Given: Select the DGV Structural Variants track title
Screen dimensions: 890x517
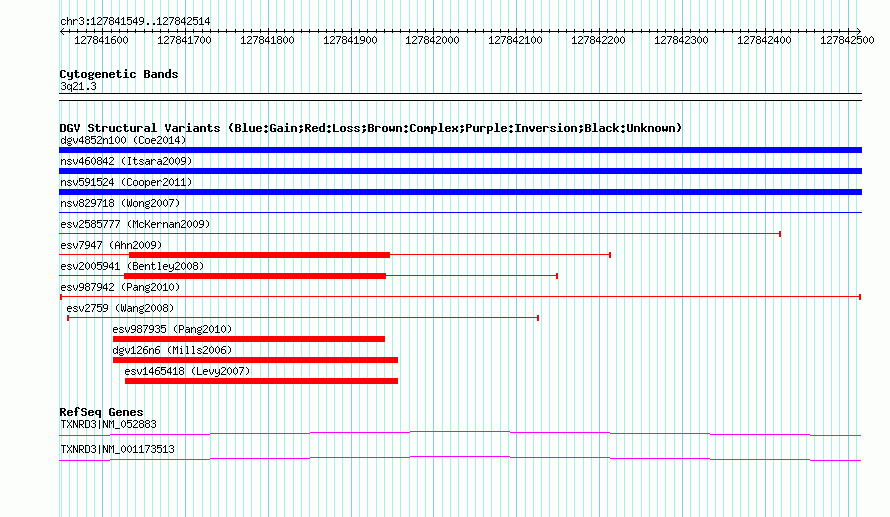Looking at the screenshot, I should pos(371,128).
